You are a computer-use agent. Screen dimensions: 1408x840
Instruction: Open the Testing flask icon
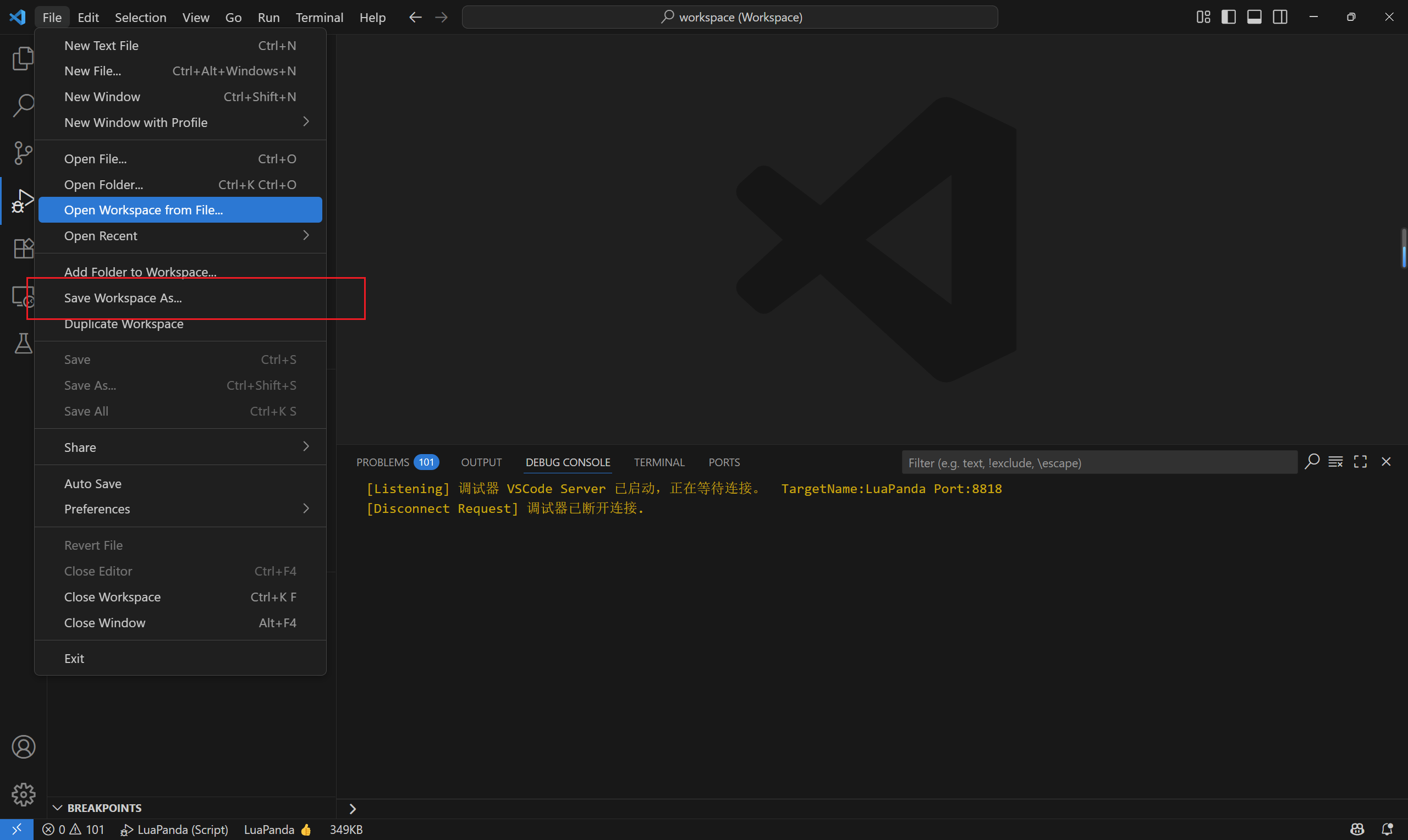click(x=23, y=343)
